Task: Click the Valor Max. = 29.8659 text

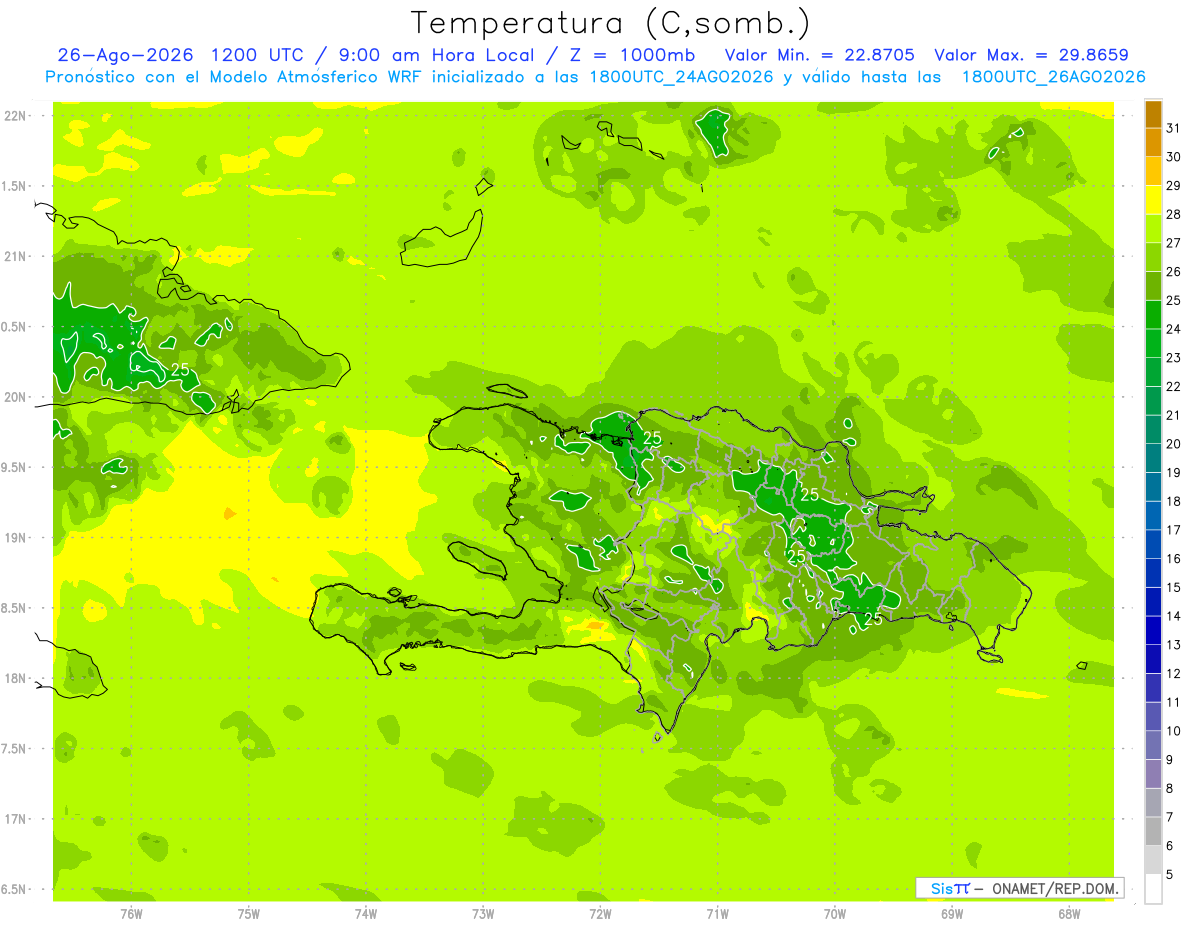Action: click(1032, 55)
